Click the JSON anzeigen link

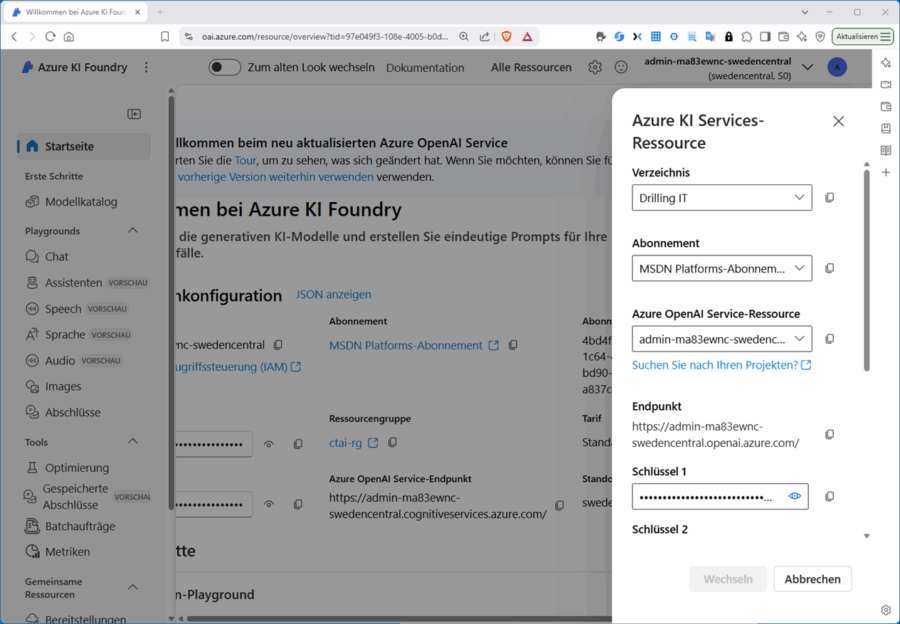[333, 294]
